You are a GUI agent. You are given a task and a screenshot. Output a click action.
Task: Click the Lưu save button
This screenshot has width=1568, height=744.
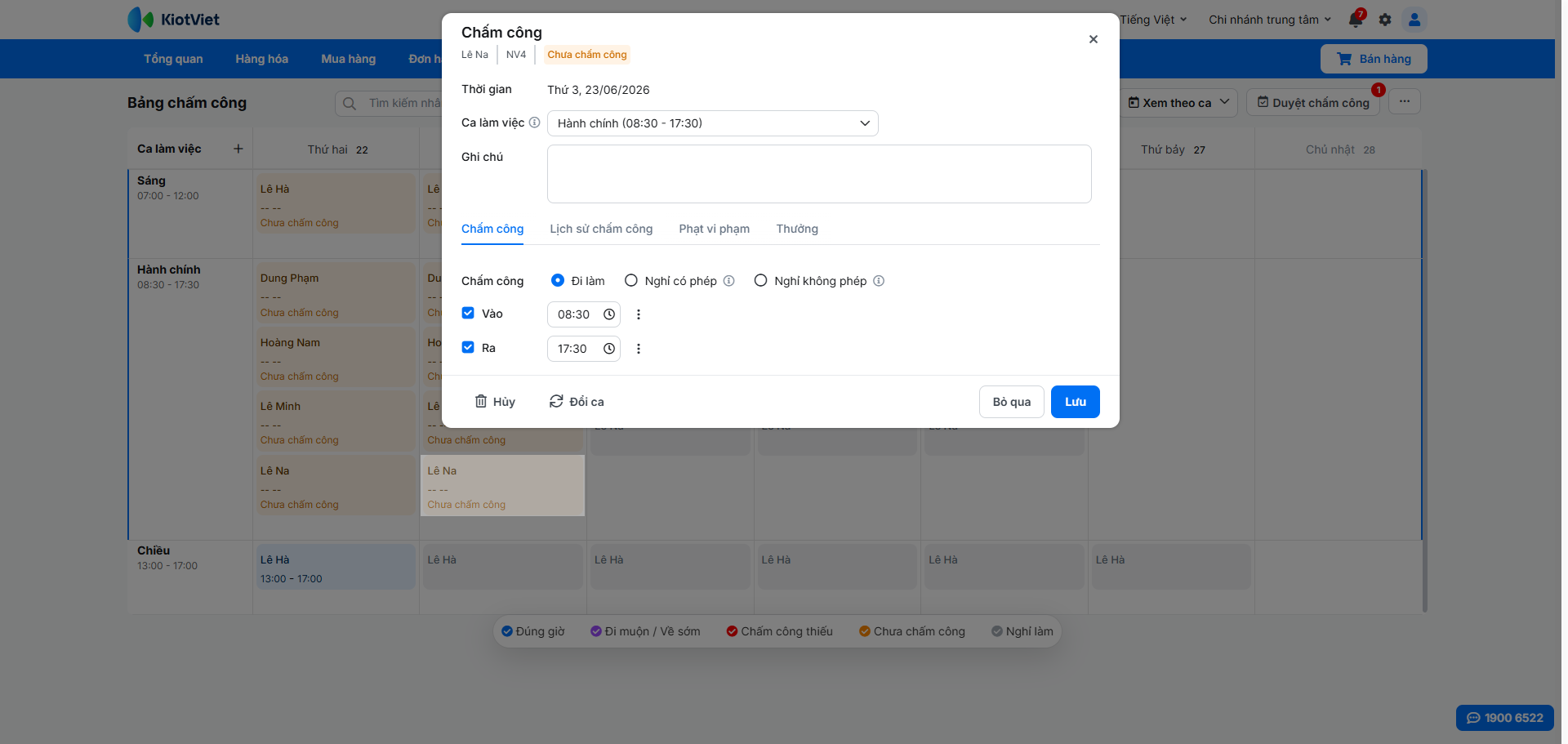coord(1076,402)
